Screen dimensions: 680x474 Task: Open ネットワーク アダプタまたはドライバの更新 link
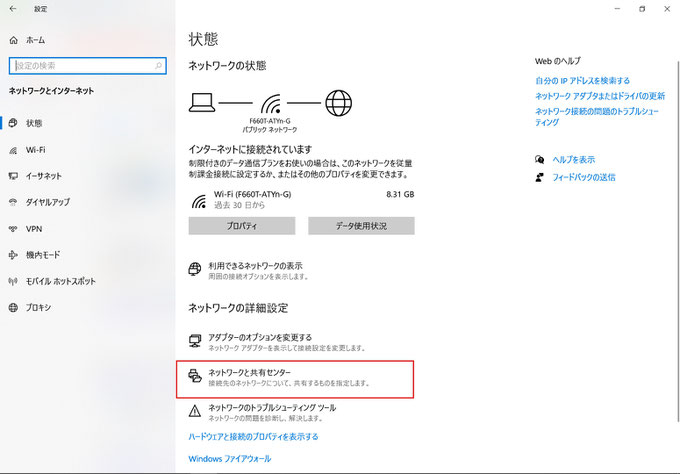point(600,96)
